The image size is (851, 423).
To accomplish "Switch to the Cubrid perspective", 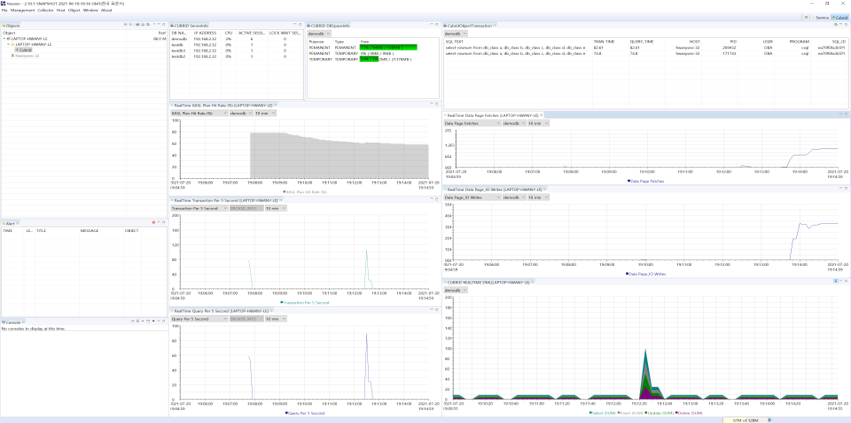I will tap(840, 17).
